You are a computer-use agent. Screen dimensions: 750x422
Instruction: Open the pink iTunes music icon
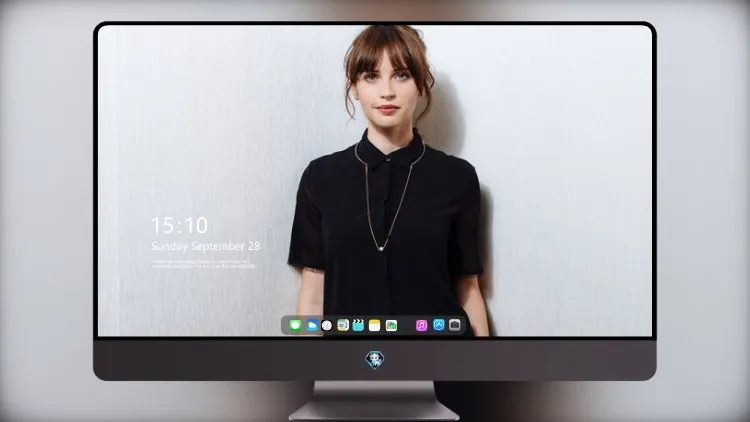421,325
